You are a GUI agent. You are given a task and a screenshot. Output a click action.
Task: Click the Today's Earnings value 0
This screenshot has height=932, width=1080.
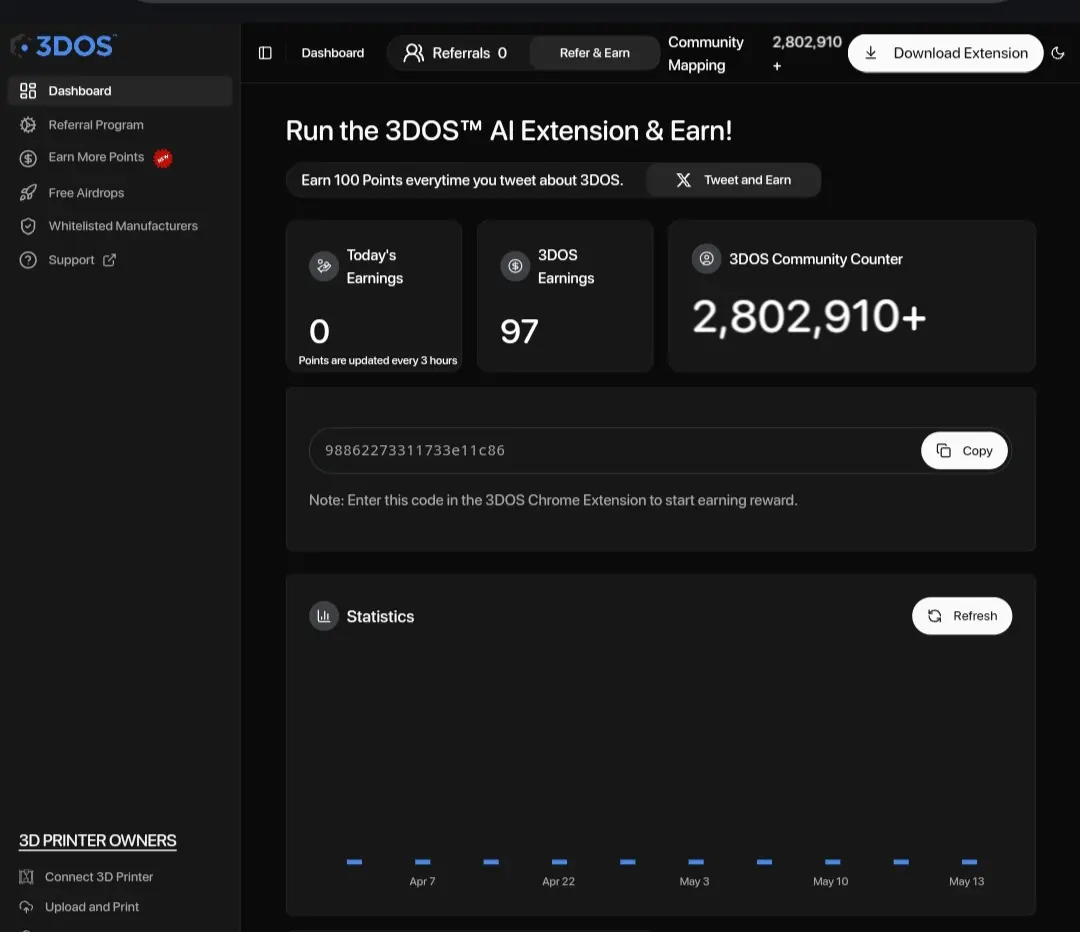pyautogui.click(x=319, y=331)
